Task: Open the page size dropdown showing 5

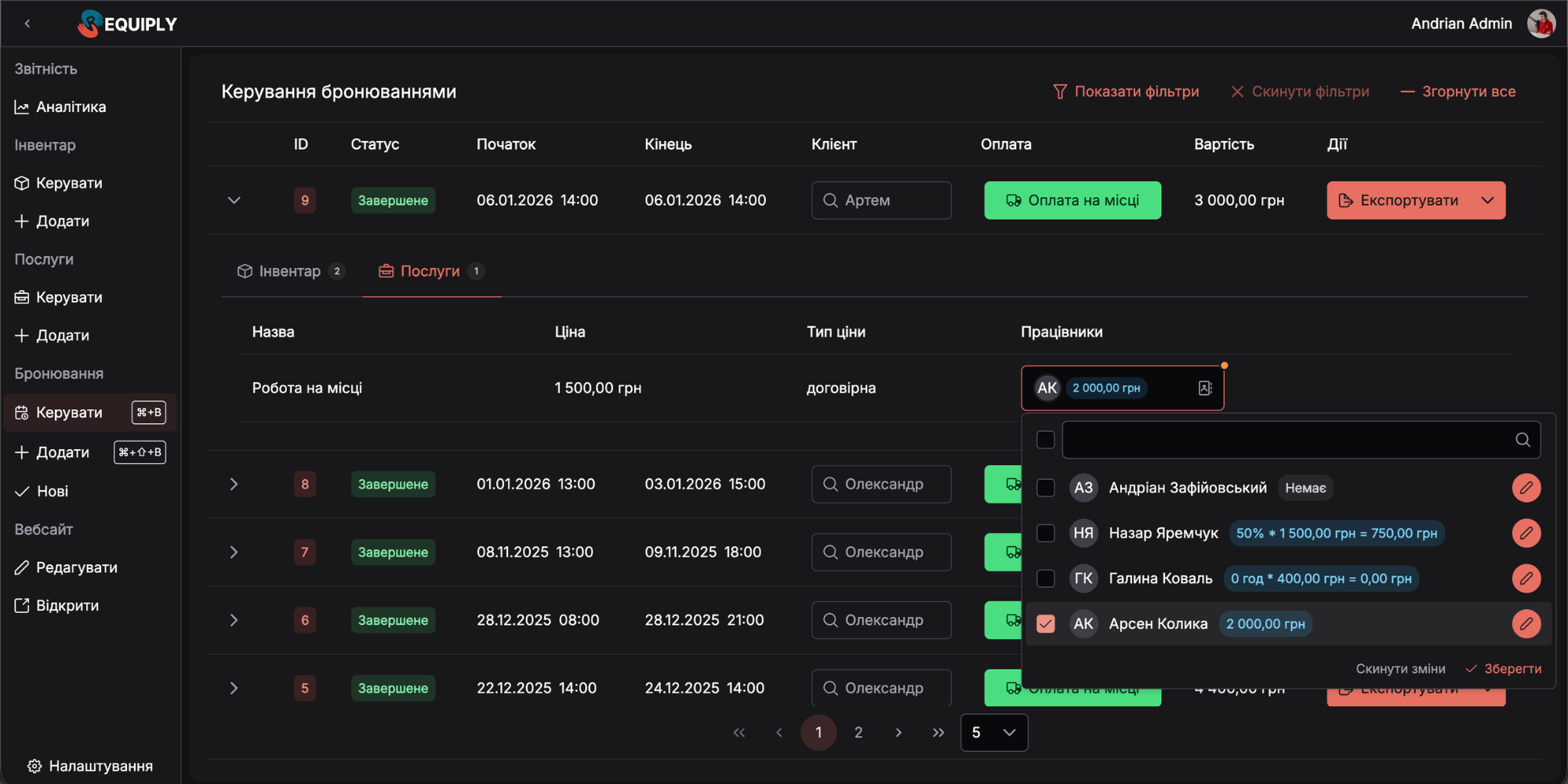Action: [993, 732]
